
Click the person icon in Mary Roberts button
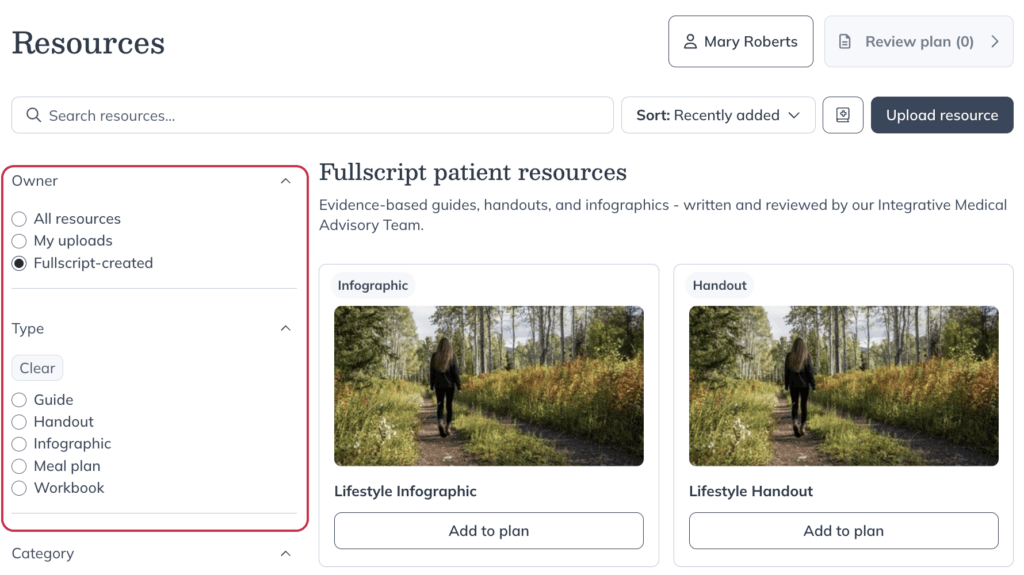(690, 42)
